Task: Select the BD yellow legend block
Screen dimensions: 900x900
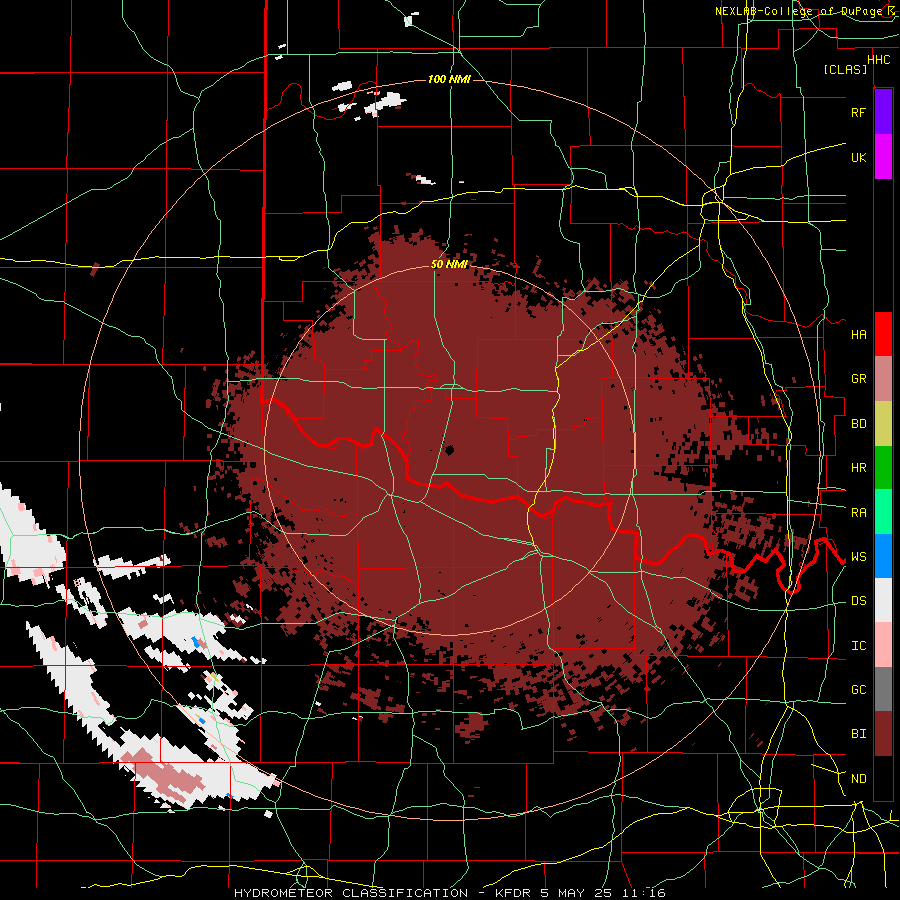Action: pos(883,424)
